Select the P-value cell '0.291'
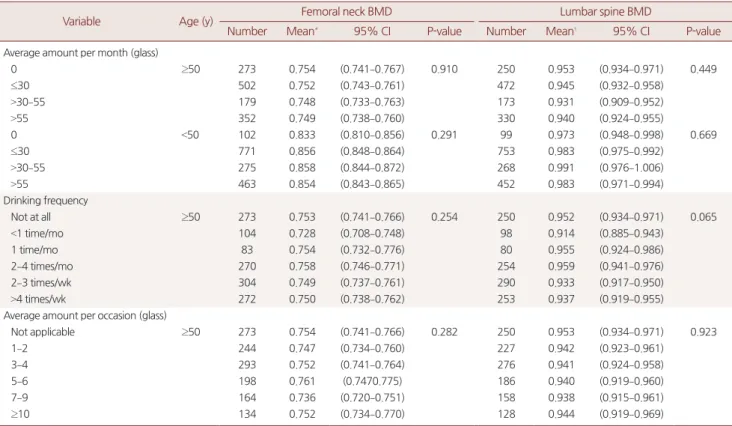Image resolution: width=732 pixels, height=426 pixels. (444, 135)
